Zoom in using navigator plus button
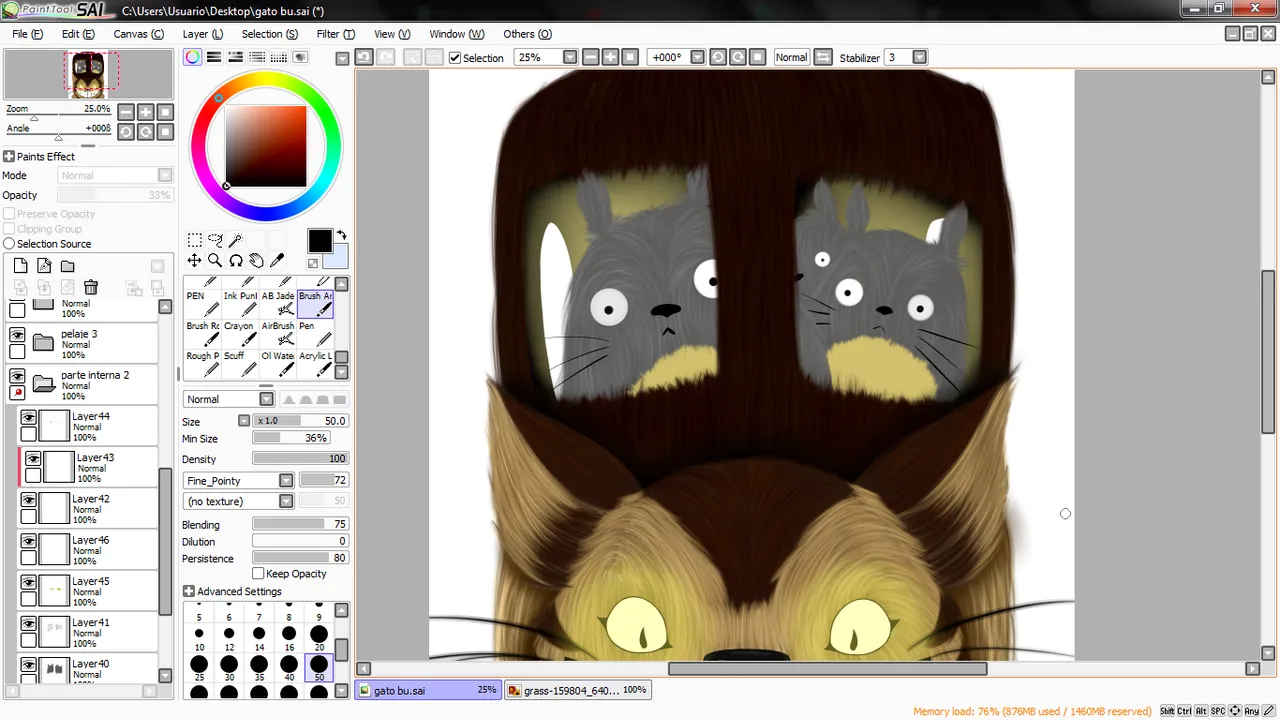Screen dimensions: 1280x720 (x=146, y=112)
